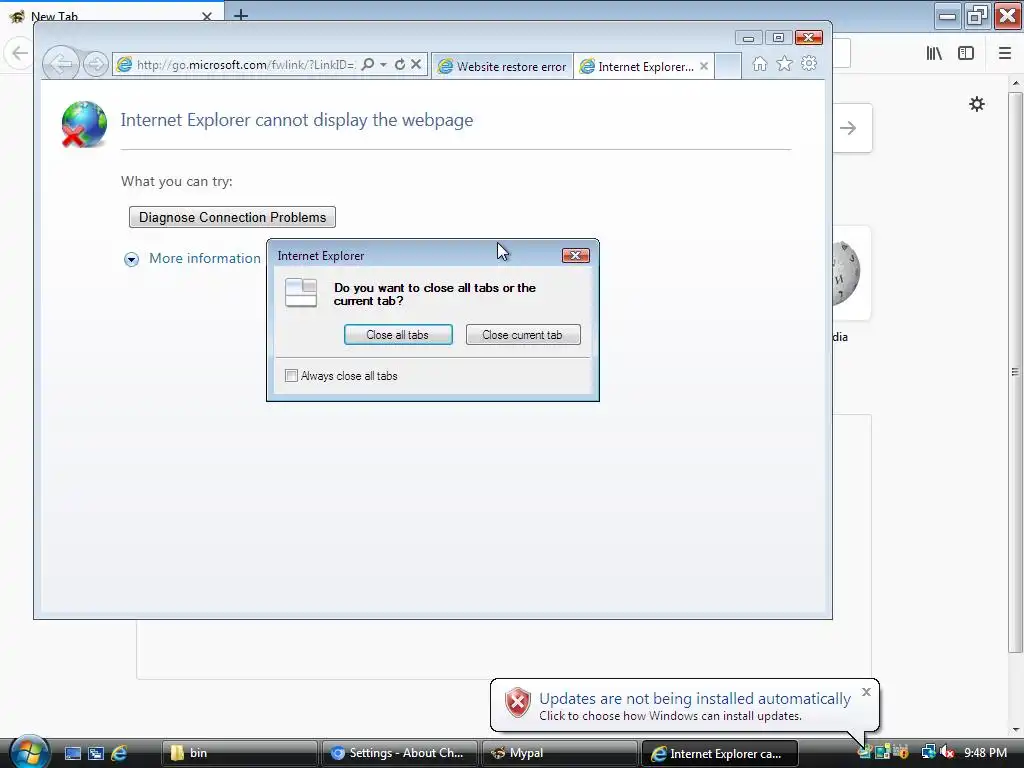This screenshot has height=768, width=1024.
Task: Click Close all tabs button
Action: click(x=398, y=334)
